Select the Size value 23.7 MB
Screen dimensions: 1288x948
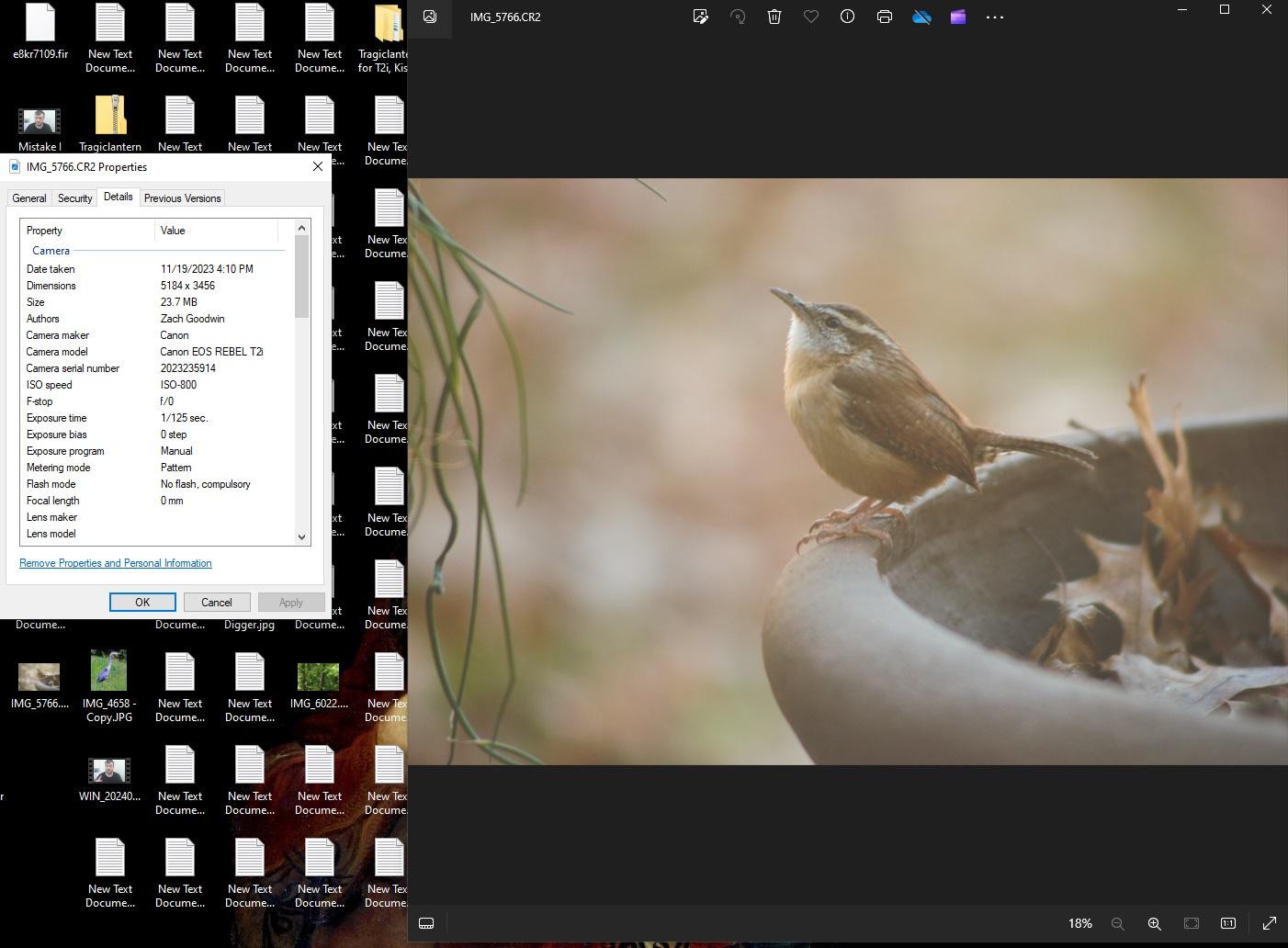(x=179, y=302)
